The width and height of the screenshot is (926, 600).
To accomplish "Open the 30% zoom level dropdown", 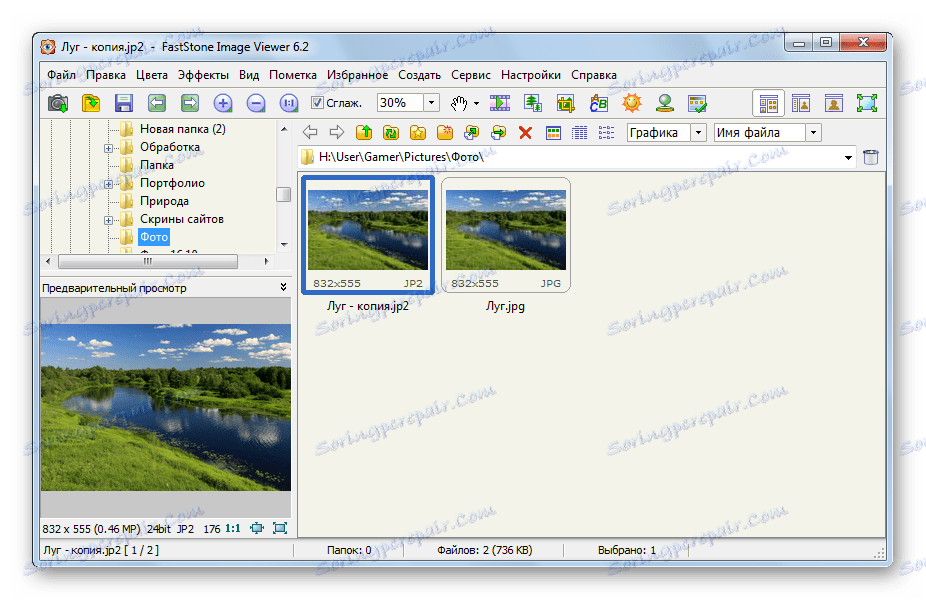I will [432, 103].
